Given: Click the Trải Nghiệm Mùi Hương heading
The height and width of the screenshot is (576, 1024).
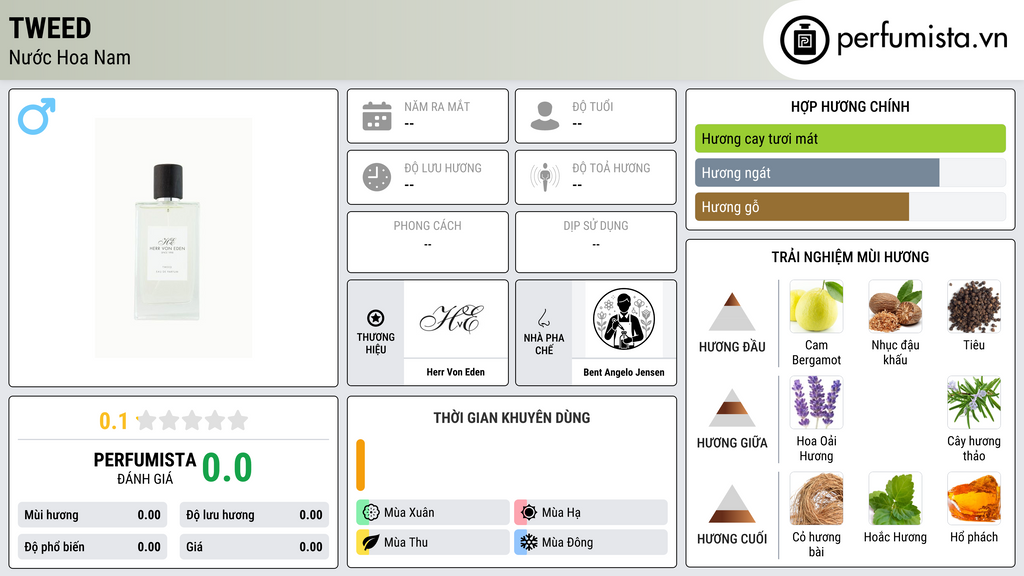Looking at the screenshot, I should tap(850, 257).
